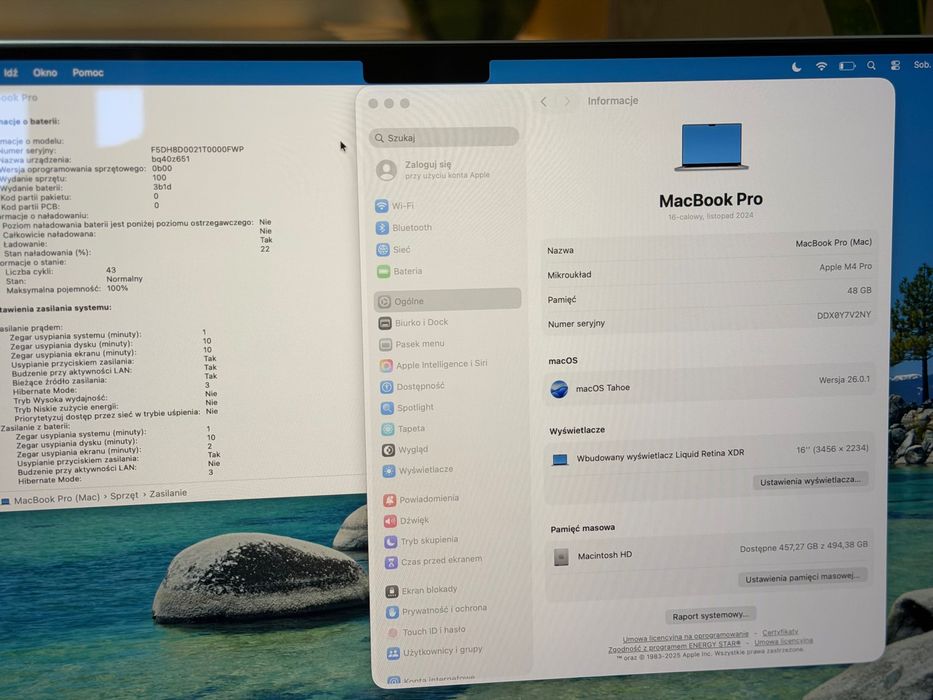The width and height of the screenshot is (933, 700).
Task: Click the Szukaj search field
Action: pyautogui.click(x=444, y=138)
